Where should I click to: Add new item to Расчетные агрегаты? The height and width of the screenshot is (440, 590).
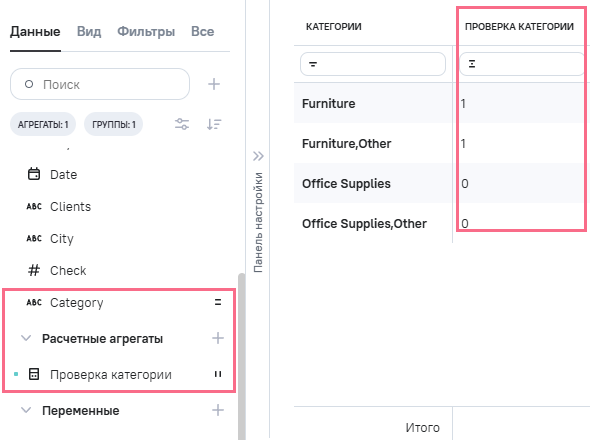pos(218,338)
